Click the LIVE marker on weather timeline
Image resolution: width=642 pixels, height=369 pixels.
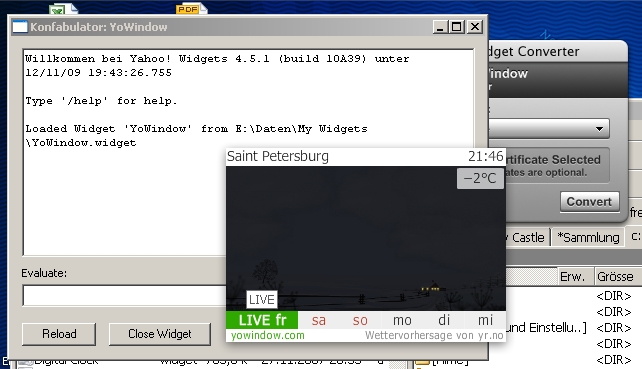point(262,299)
